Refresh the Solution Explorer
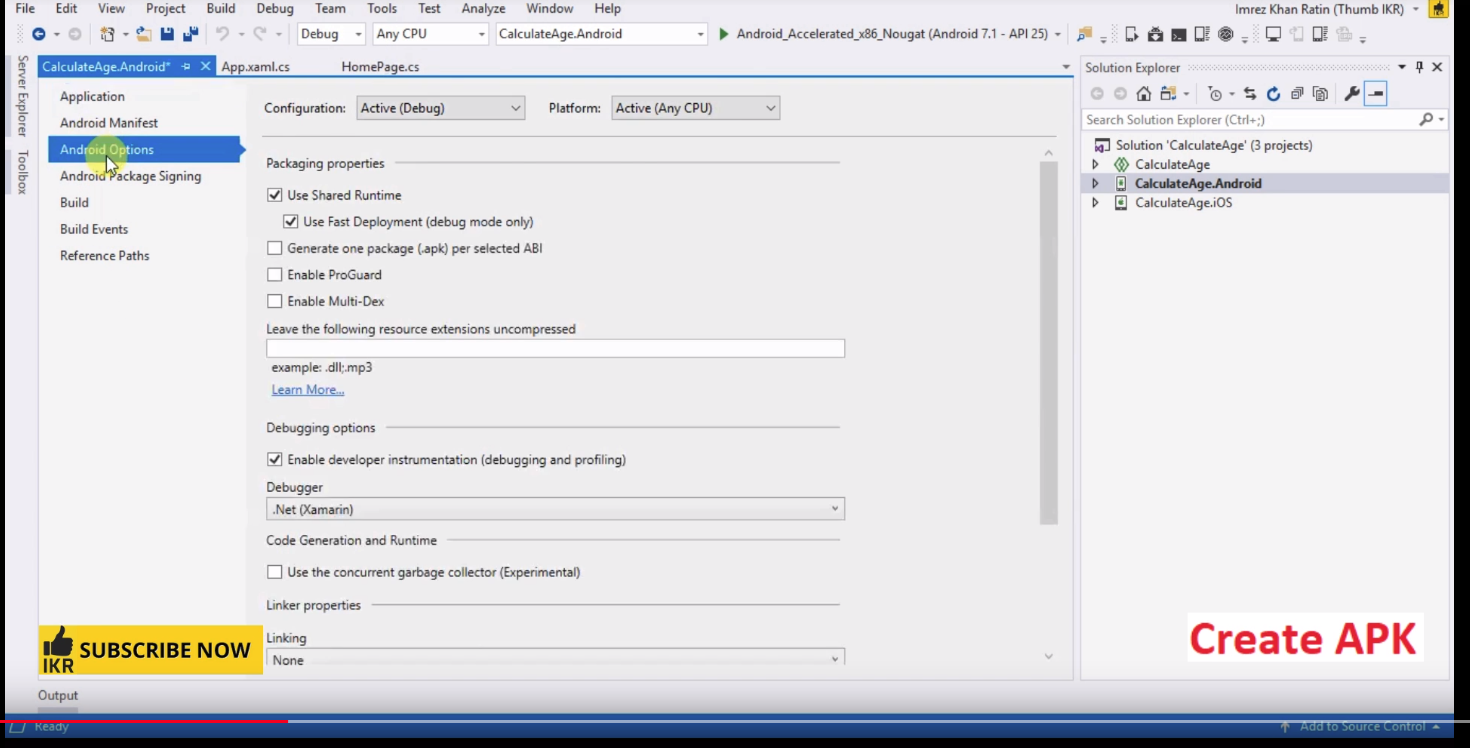Image resolution: width=1470 pixels, height=748 pixels. [1273, 94]
